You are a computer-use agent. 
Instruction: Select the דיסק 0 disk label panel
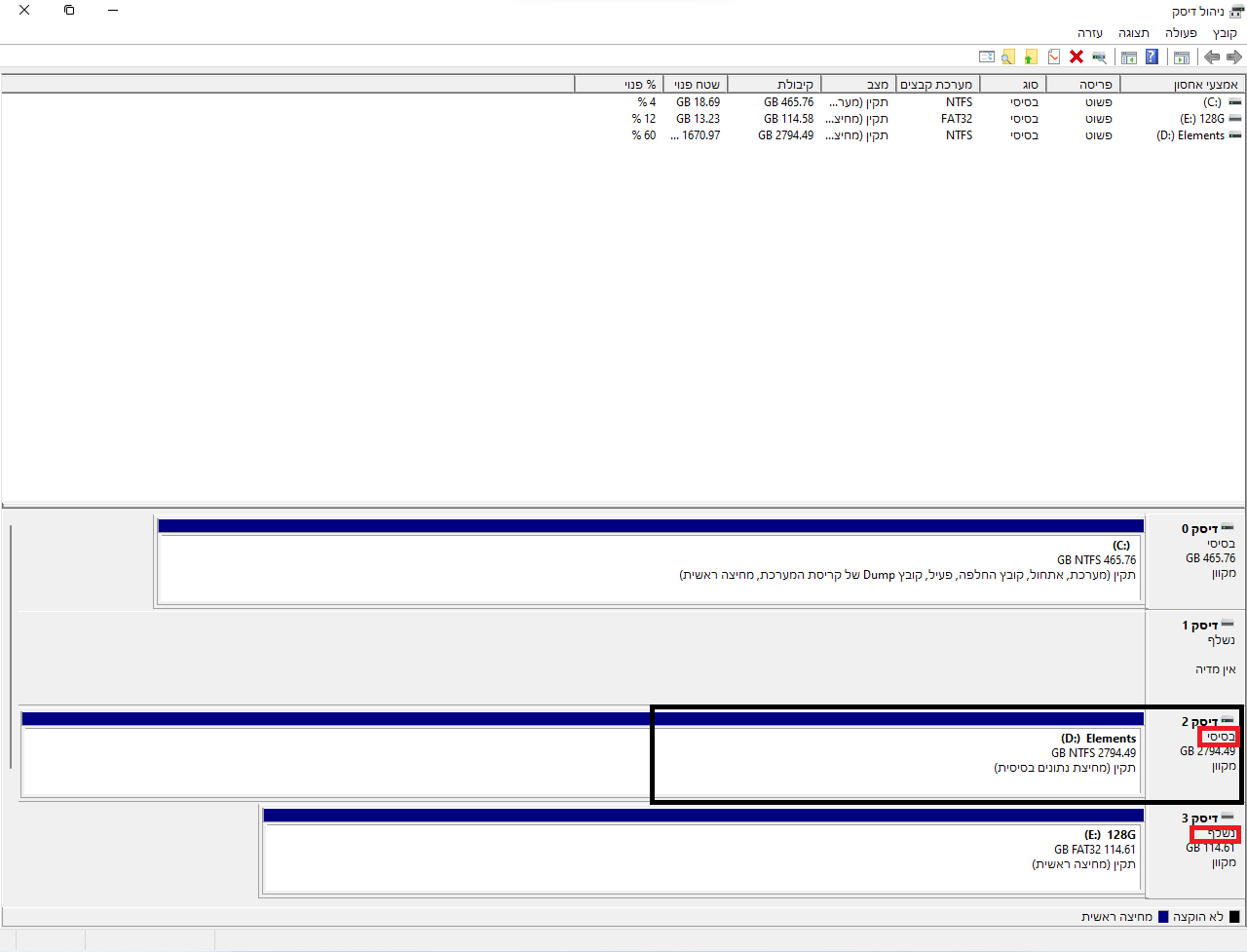coord(1195,561)
